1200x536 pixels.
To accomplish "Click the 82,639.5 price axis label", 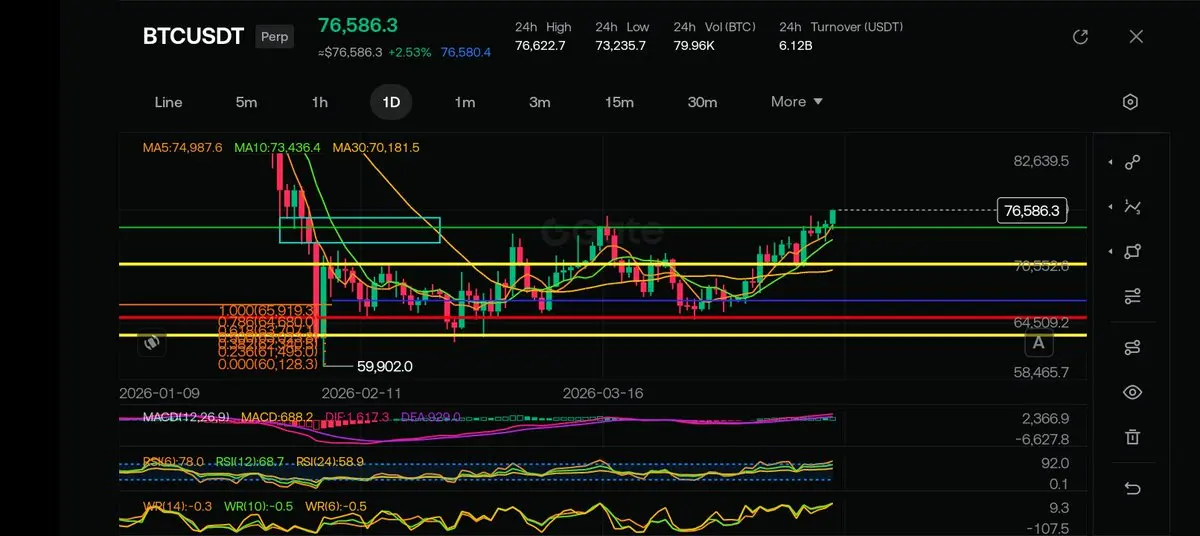I will [x=1041, y=161].
